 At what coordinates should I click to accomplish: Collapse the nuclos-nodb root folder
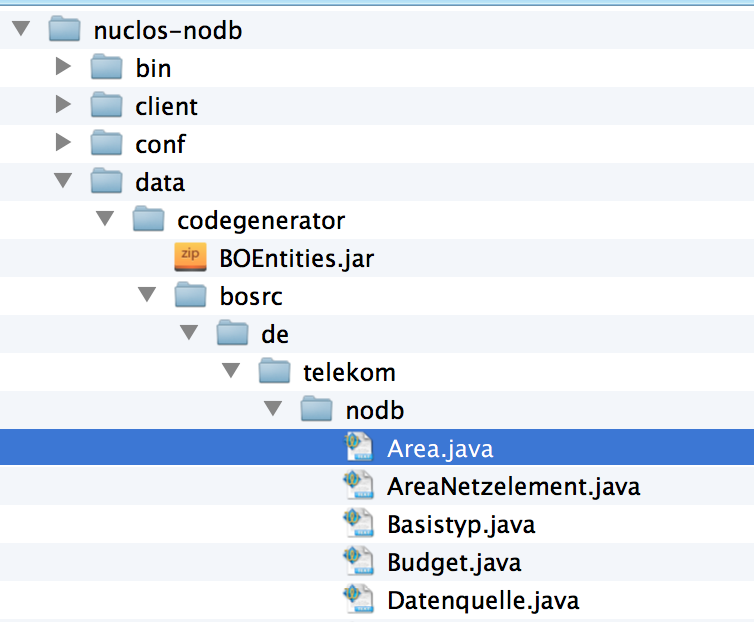[21, 28]
